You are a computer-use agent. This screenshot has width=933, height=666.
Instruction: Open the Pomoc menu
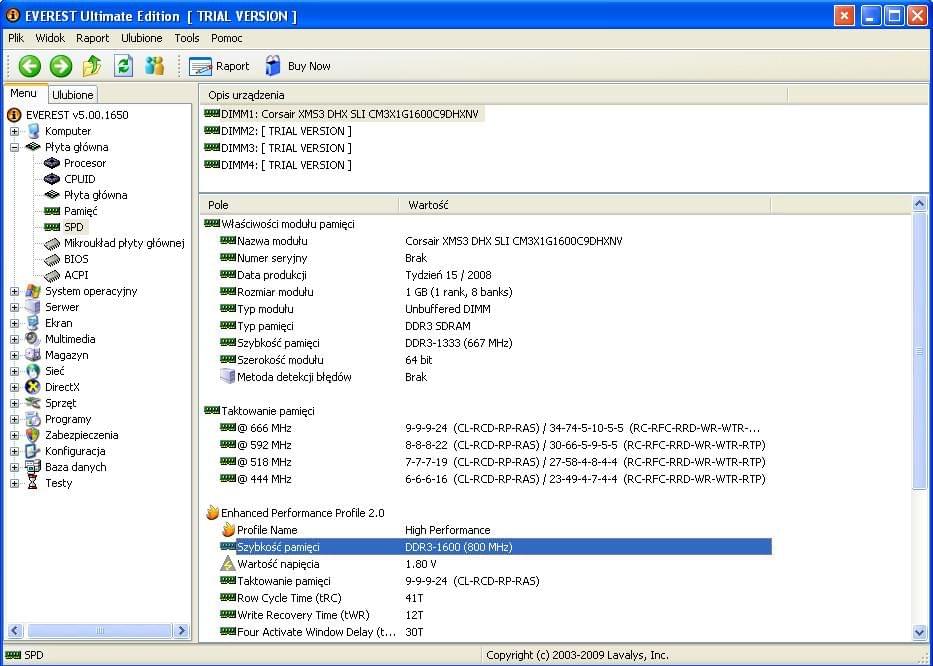[227, 38]
